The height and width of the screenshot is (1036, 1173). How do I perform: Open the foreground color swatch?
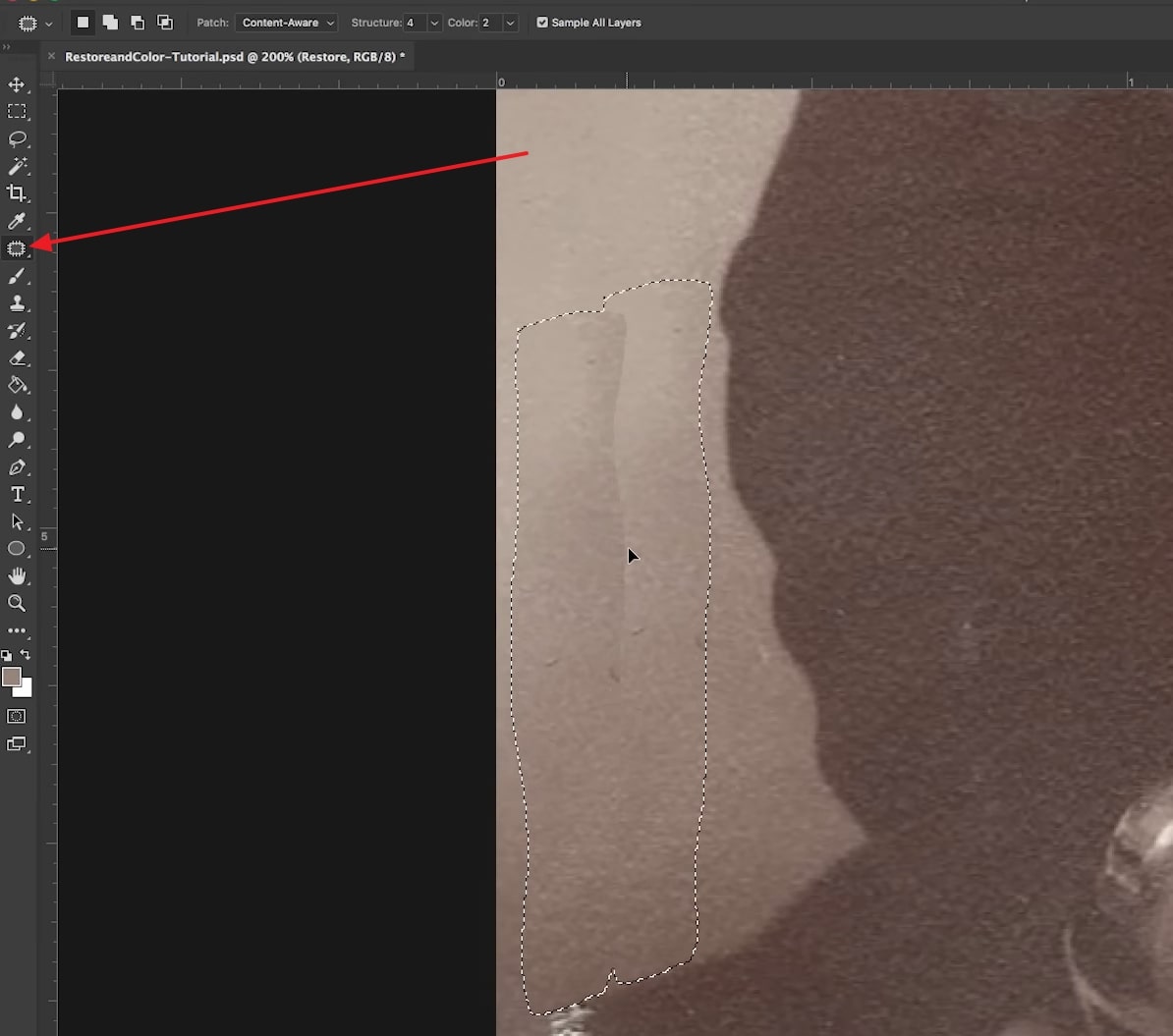point(11,677)
